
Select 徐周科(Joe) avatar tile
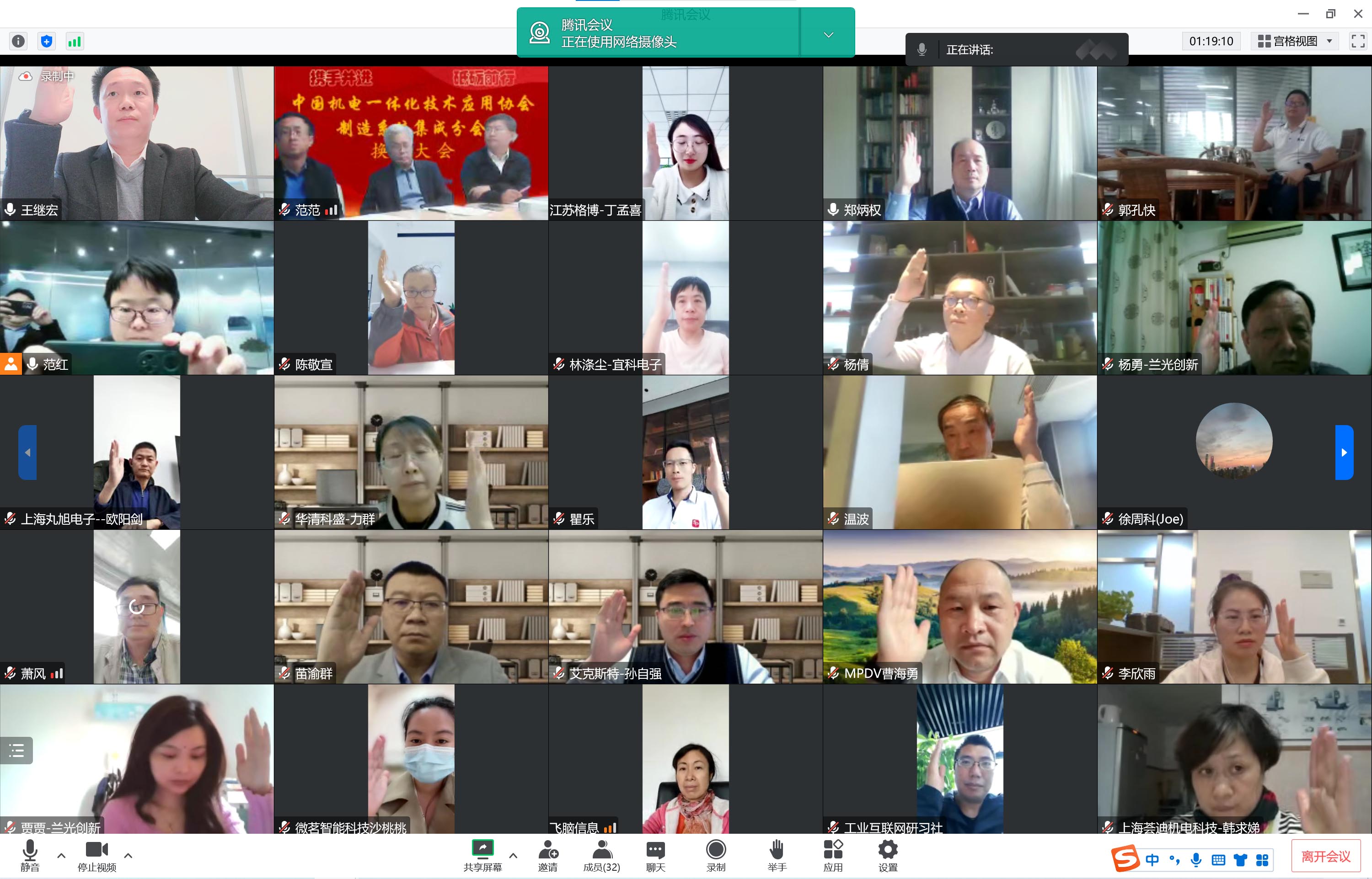(1234, 452)
